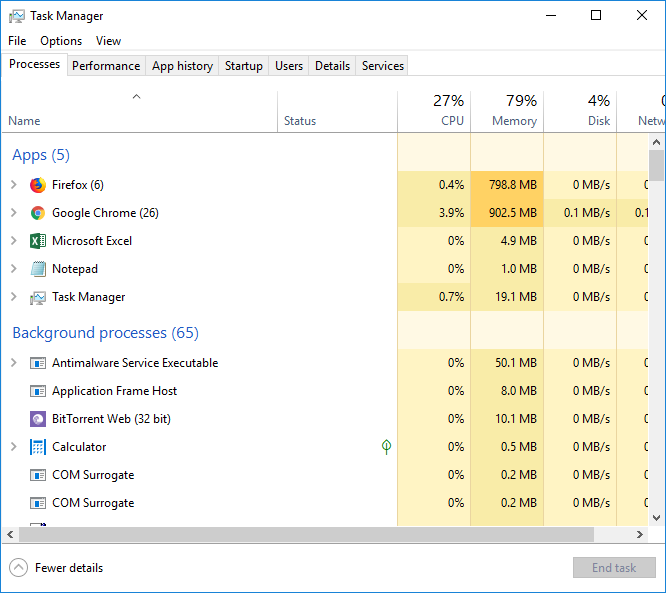Expand the Firefox (6) process group
This screenshot has width=666, height=593.
[x=14, y=185]
